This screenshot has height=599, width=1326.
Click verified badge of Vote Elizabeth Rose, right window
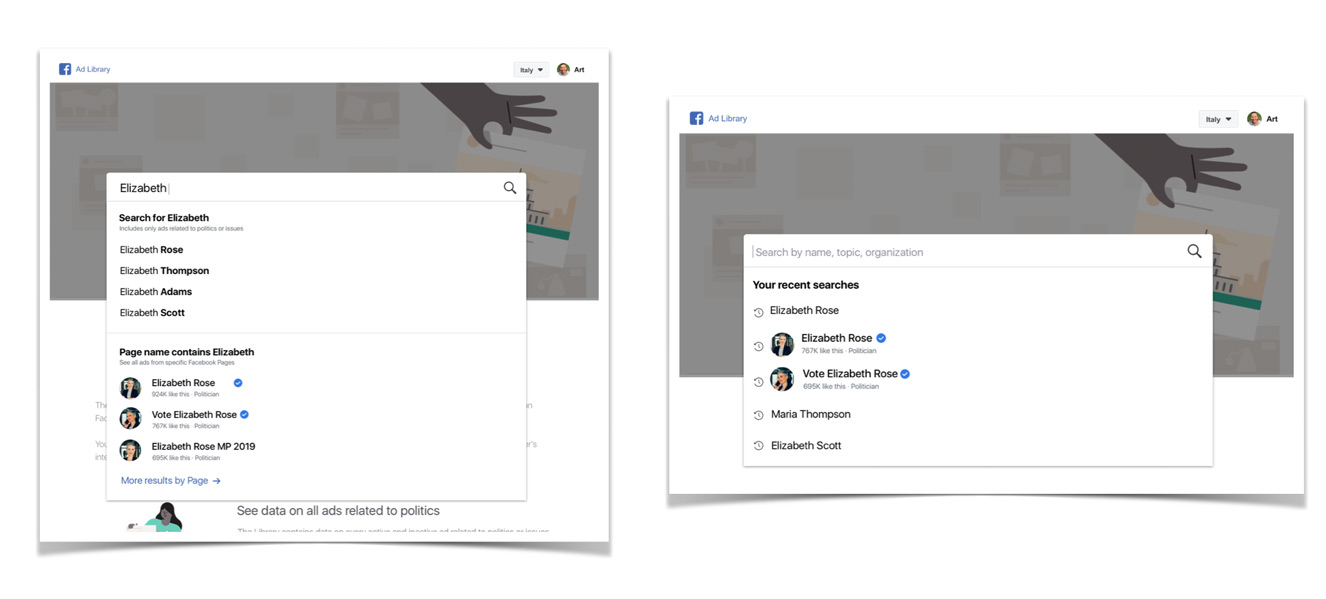[905, 374]
